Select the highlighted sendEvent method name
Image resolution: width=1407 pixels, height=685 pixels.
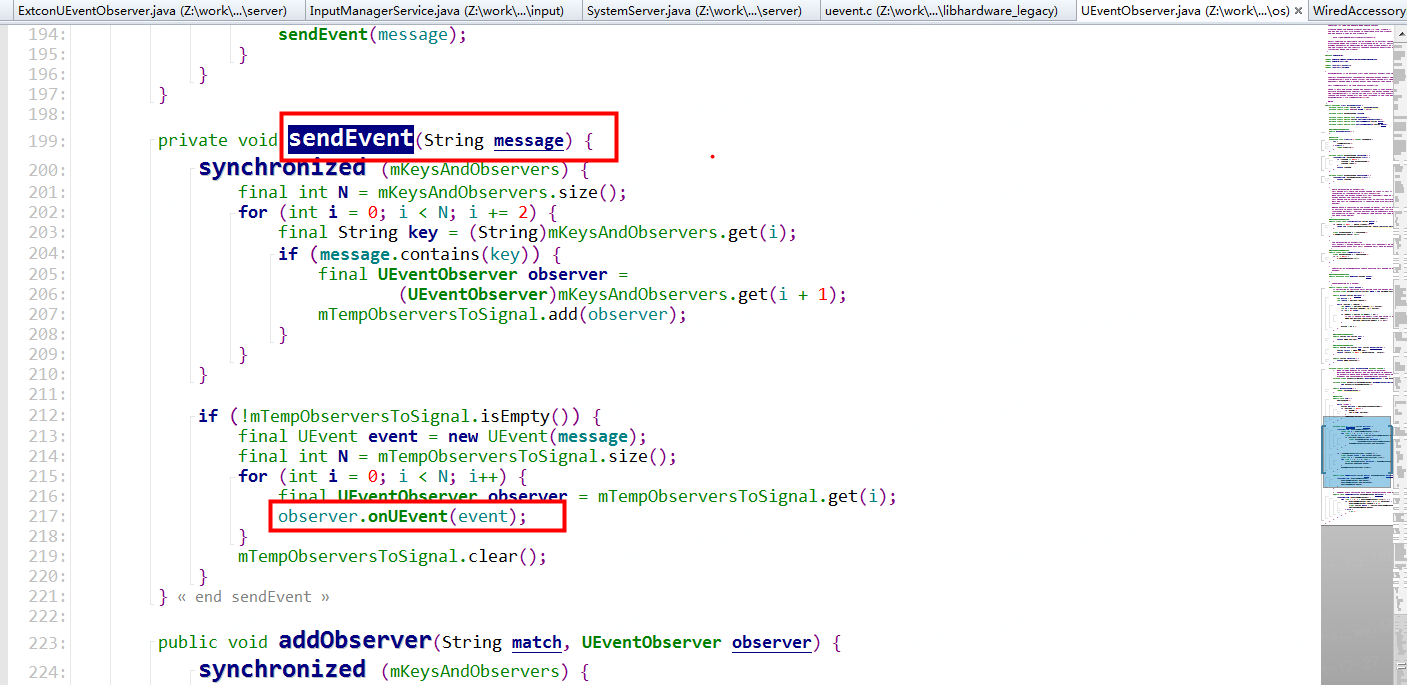coord(349,138)
